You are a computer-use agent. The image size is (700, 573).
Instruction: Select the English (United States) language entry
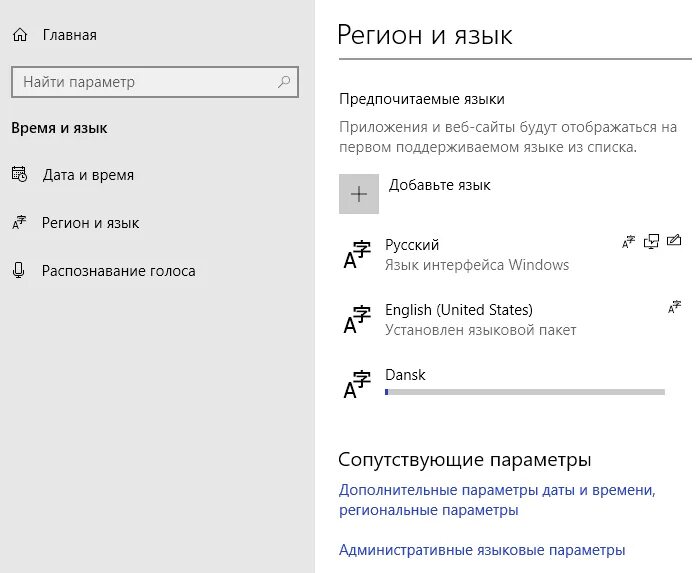[459, 310]
